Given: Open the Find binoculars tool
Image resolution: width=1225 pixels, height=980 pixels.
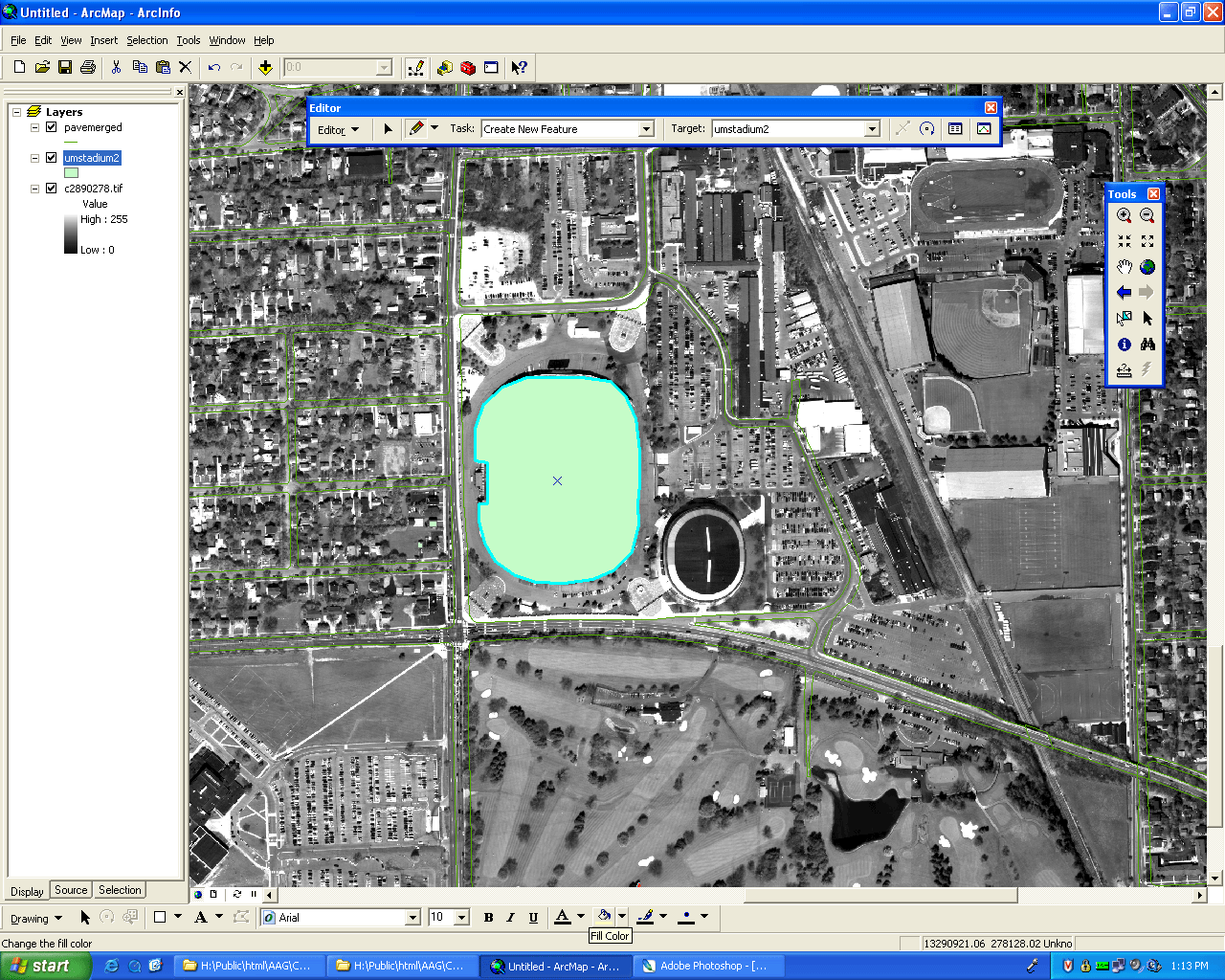Looking at the screenshot, I should pyautogui.click(x=1147, y=345).
